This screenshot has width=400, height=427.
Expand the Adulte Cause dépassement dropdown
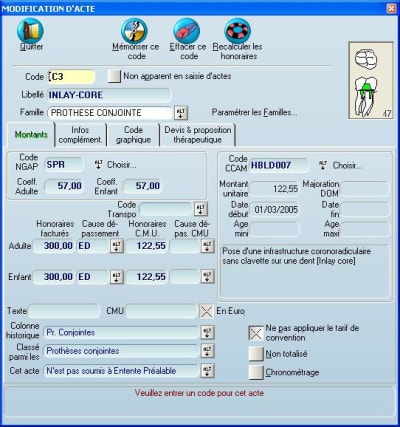pos(117,246)
